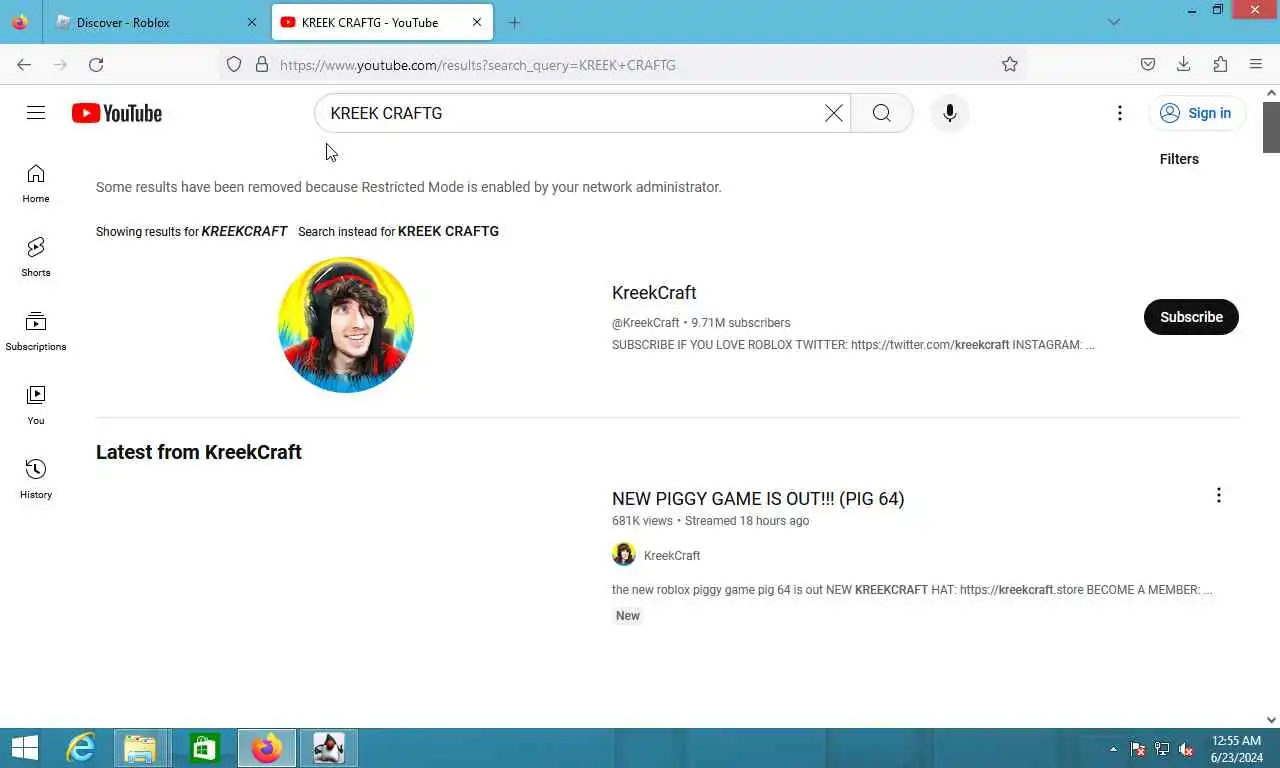Close the KREEK CRAFTG YouTube tab
Screen dimensions: 1280x768
(477, 22)
